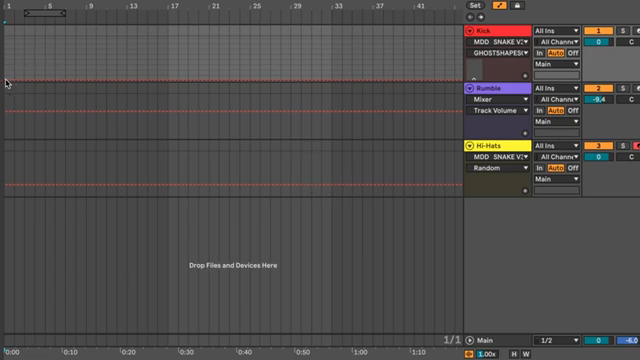
Task: Open Kick's MDD SNAKE device chooser
Action: (x=498, y=42)
